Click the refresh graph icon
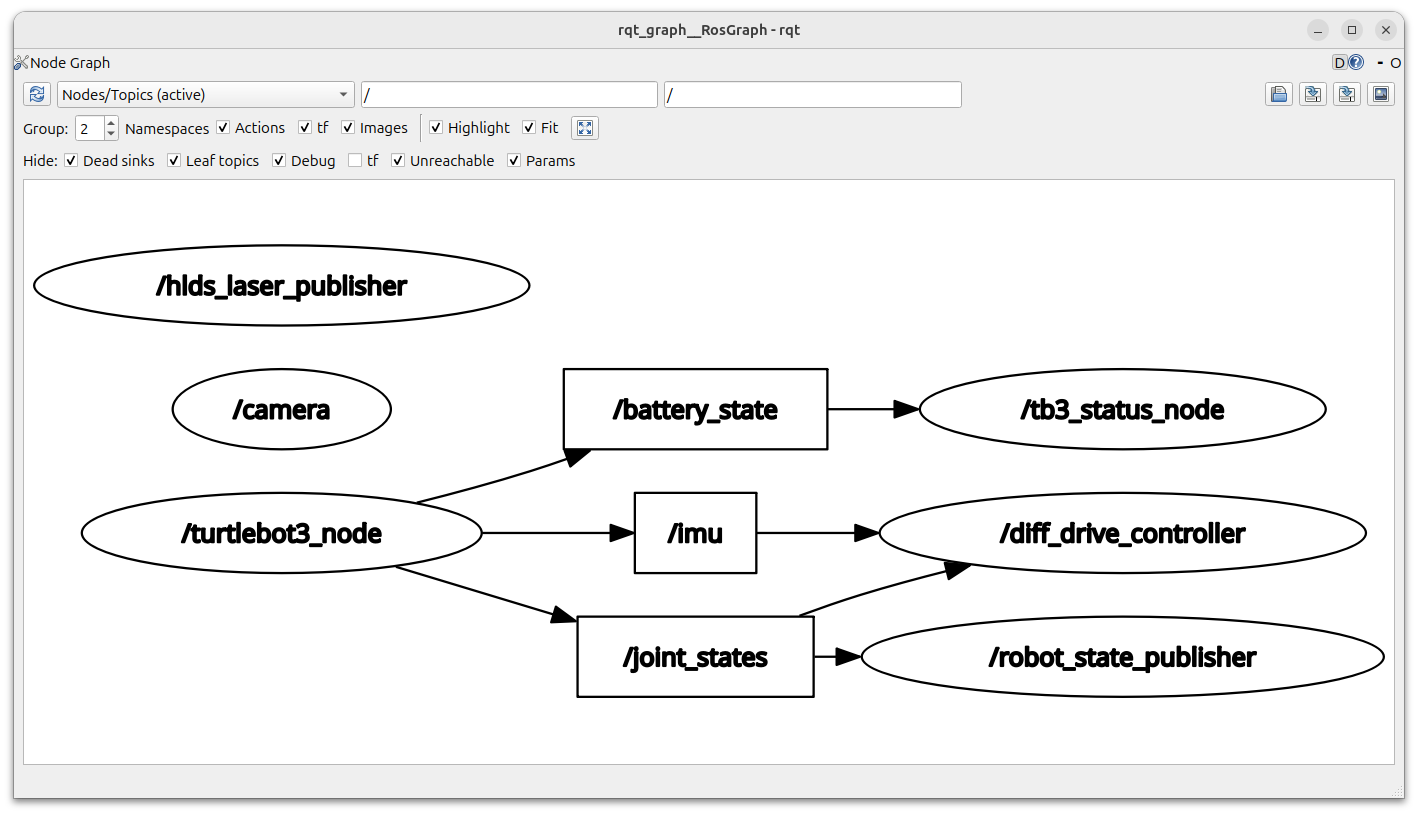This screenshot has width=1418, height=815. click(37, 95)
